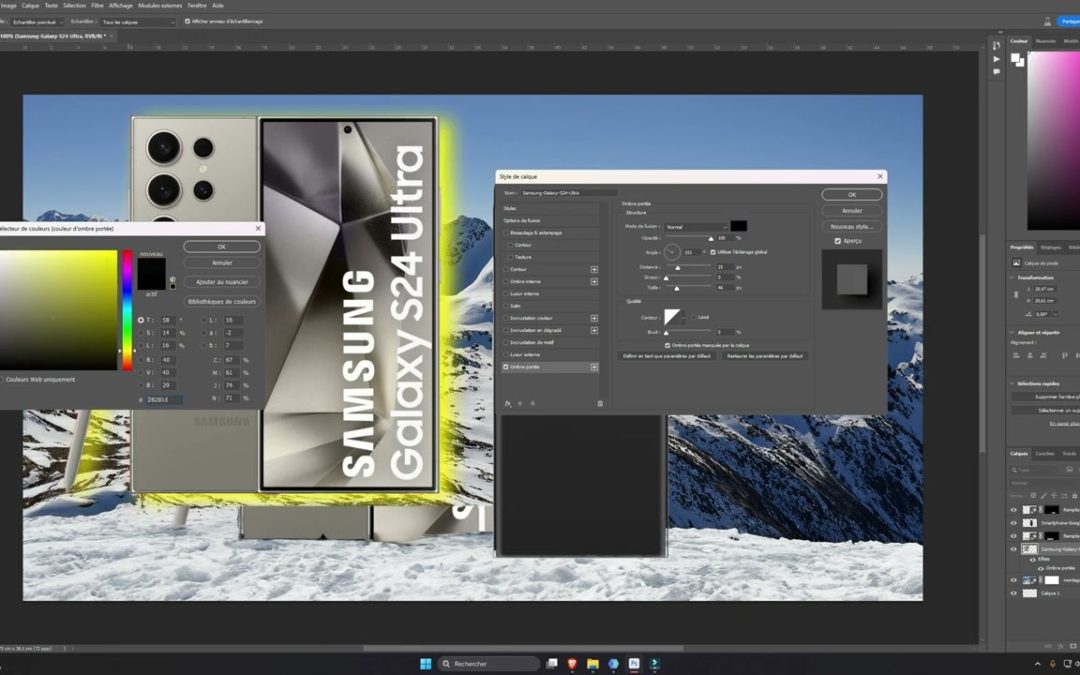Screen dimensions: 1080x675
Task: Open the History panel icon in collapsed dock
Action: pos(996,45)
